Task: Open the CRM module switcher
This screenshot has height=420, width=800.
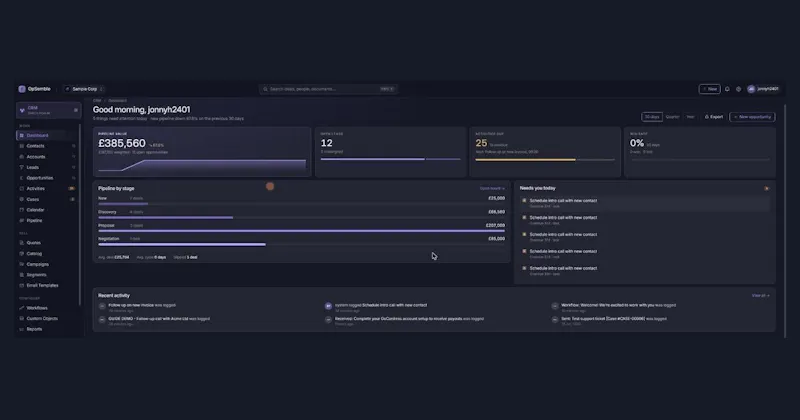Action: (x=48, y=110)
